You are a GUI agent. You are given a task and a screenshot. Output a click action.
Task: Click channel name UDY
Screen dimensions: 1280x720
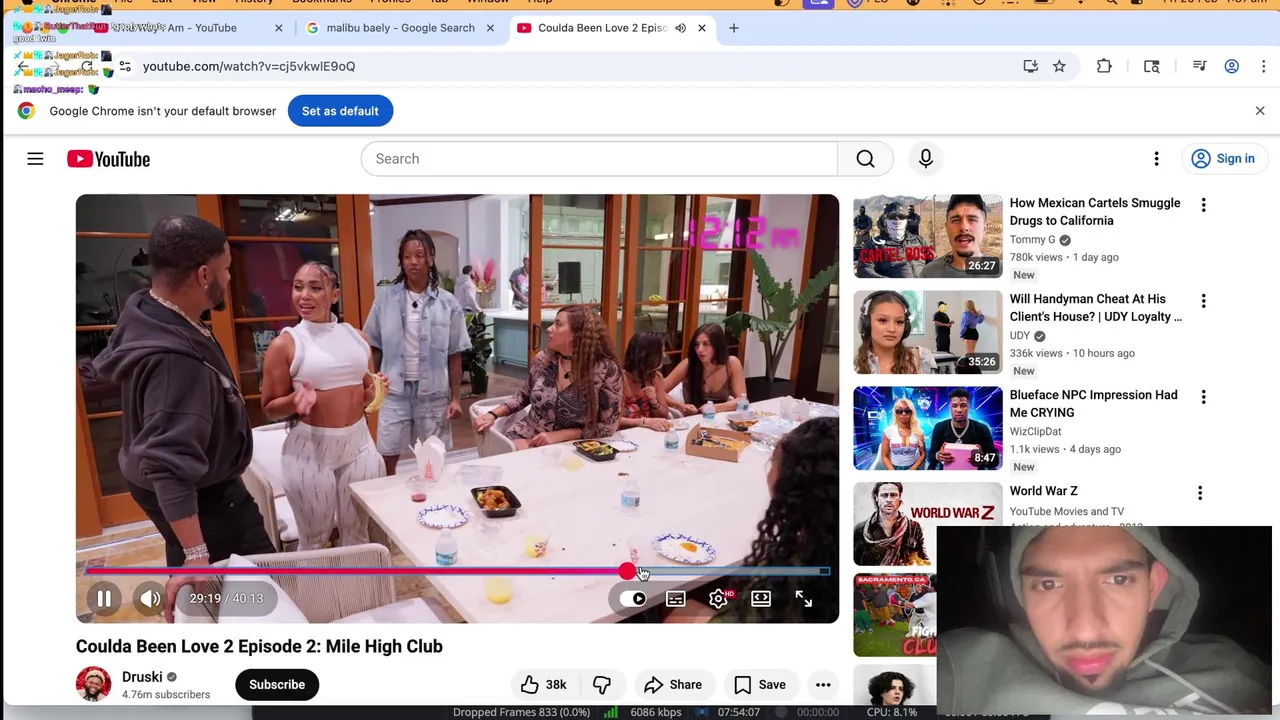tap(1020, 336)
